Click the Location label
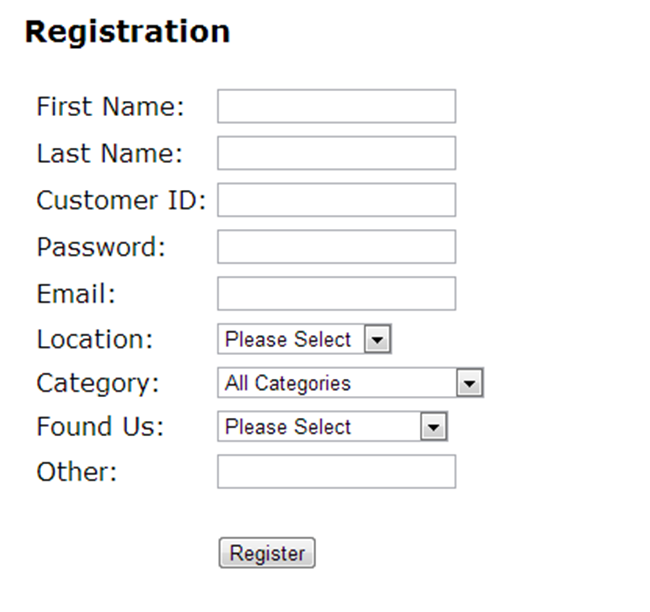650x612 pixels. tap(95, 339)
